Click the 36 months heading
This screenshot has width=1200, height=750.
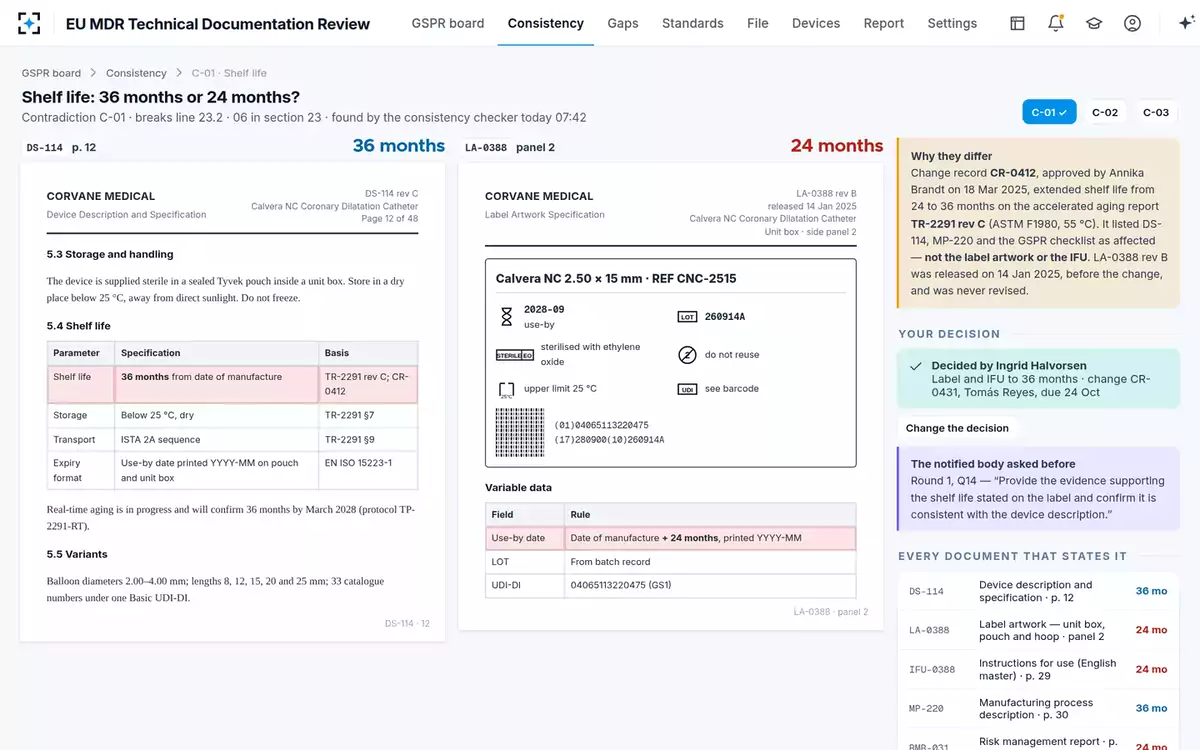pyautogui.click(x=398, y=146)
